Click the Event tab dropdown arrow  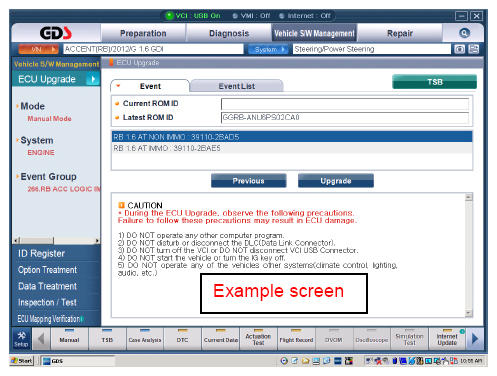[118, 86]
